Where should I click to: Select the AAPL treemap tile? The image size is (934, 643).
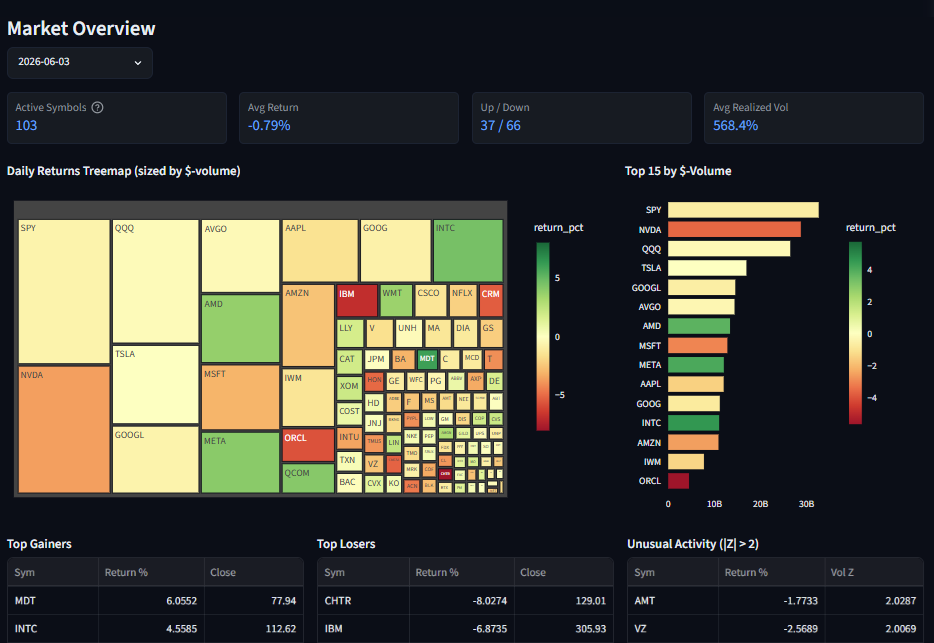320,250
